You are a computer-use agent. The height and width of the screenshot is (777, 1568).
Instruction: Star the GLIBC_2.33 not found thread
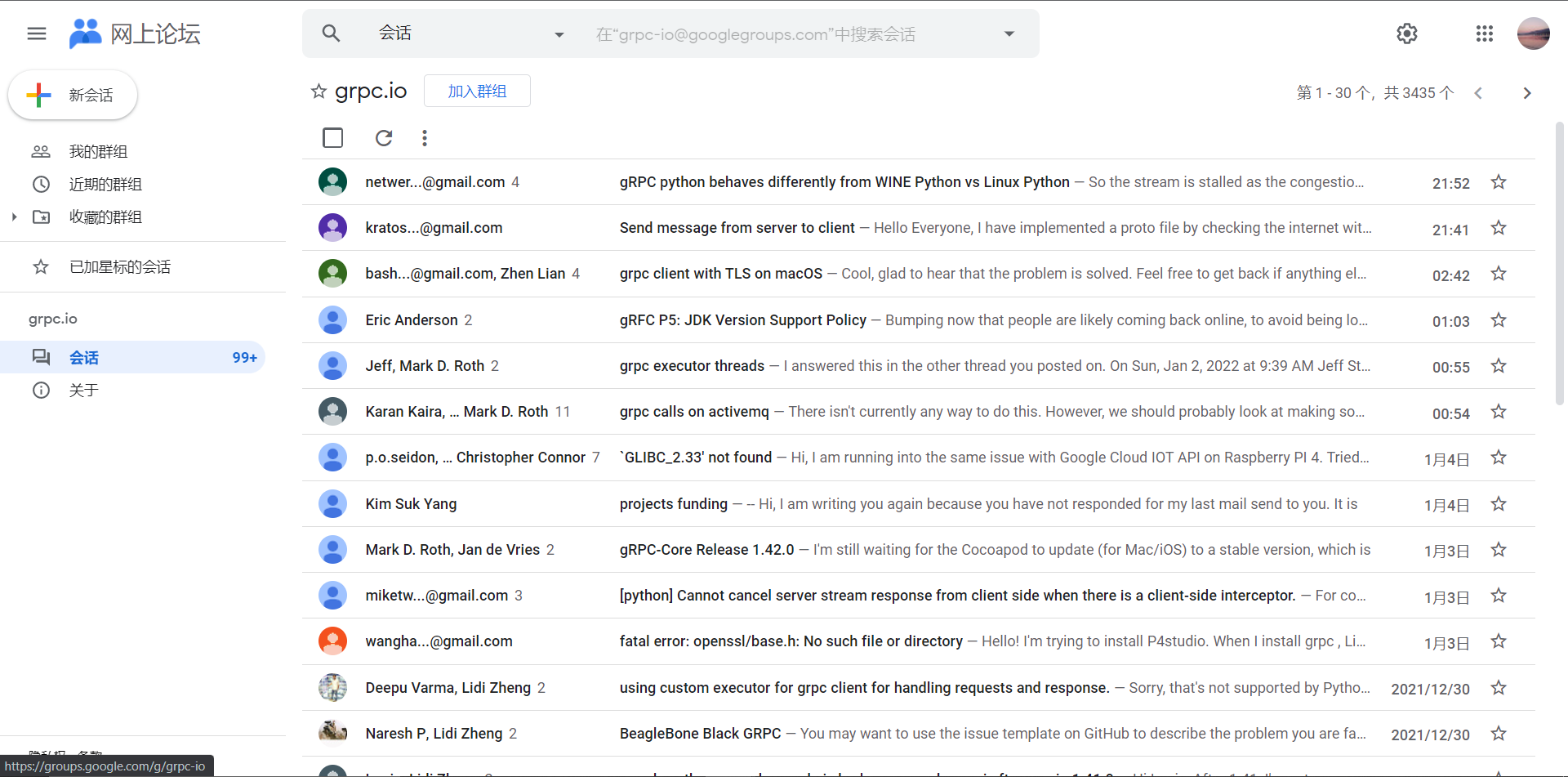pos(1499,457)
